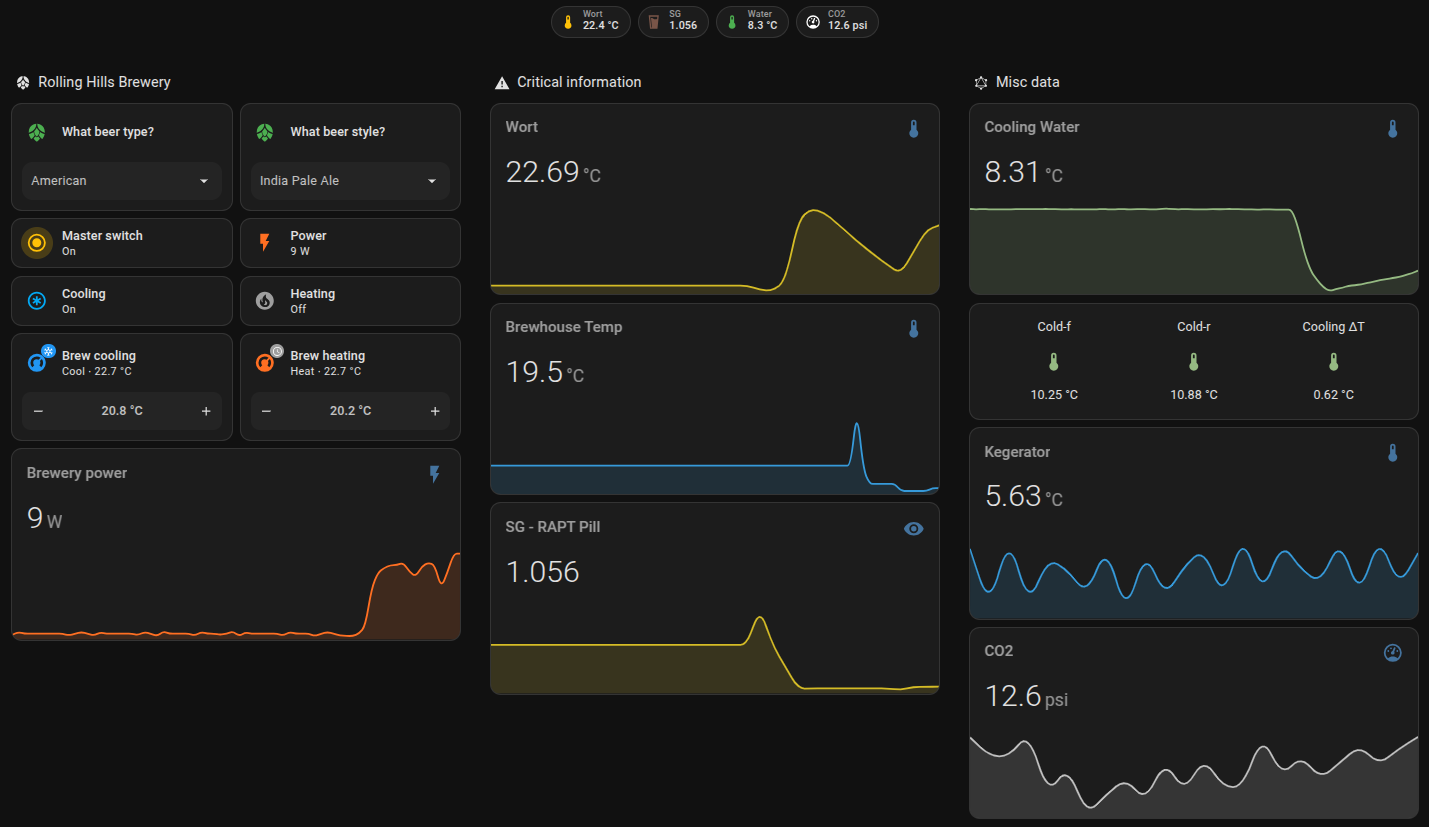Expand the beer style dropdown India Pale Ale
This screenshot has width=1429, height=827.
point(349,181)
